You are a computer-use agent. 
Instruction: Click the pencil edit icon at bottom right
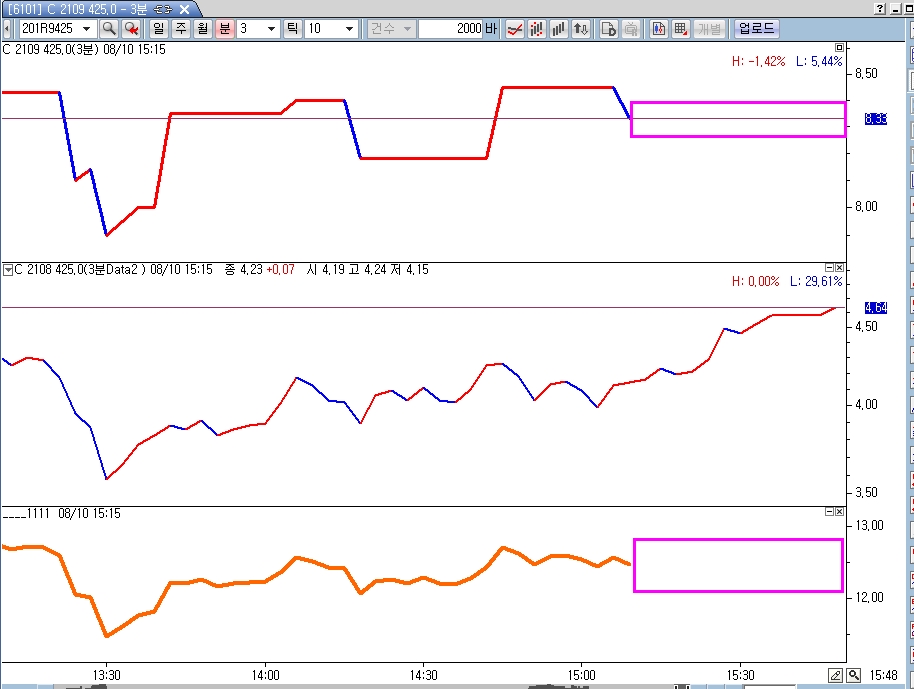click(836, 676)
